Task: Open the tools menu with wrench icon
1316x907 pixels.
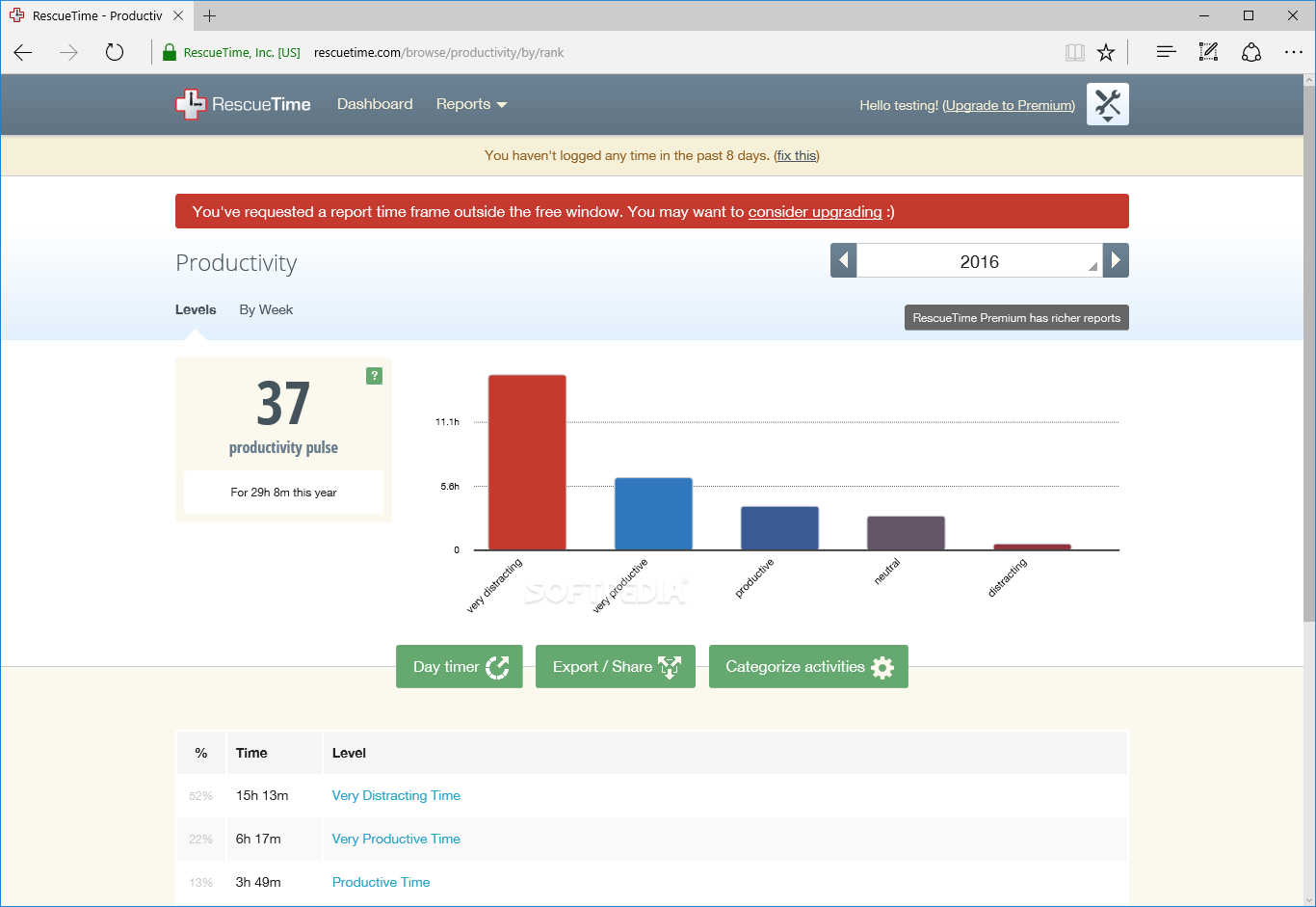Action: 1108,104
